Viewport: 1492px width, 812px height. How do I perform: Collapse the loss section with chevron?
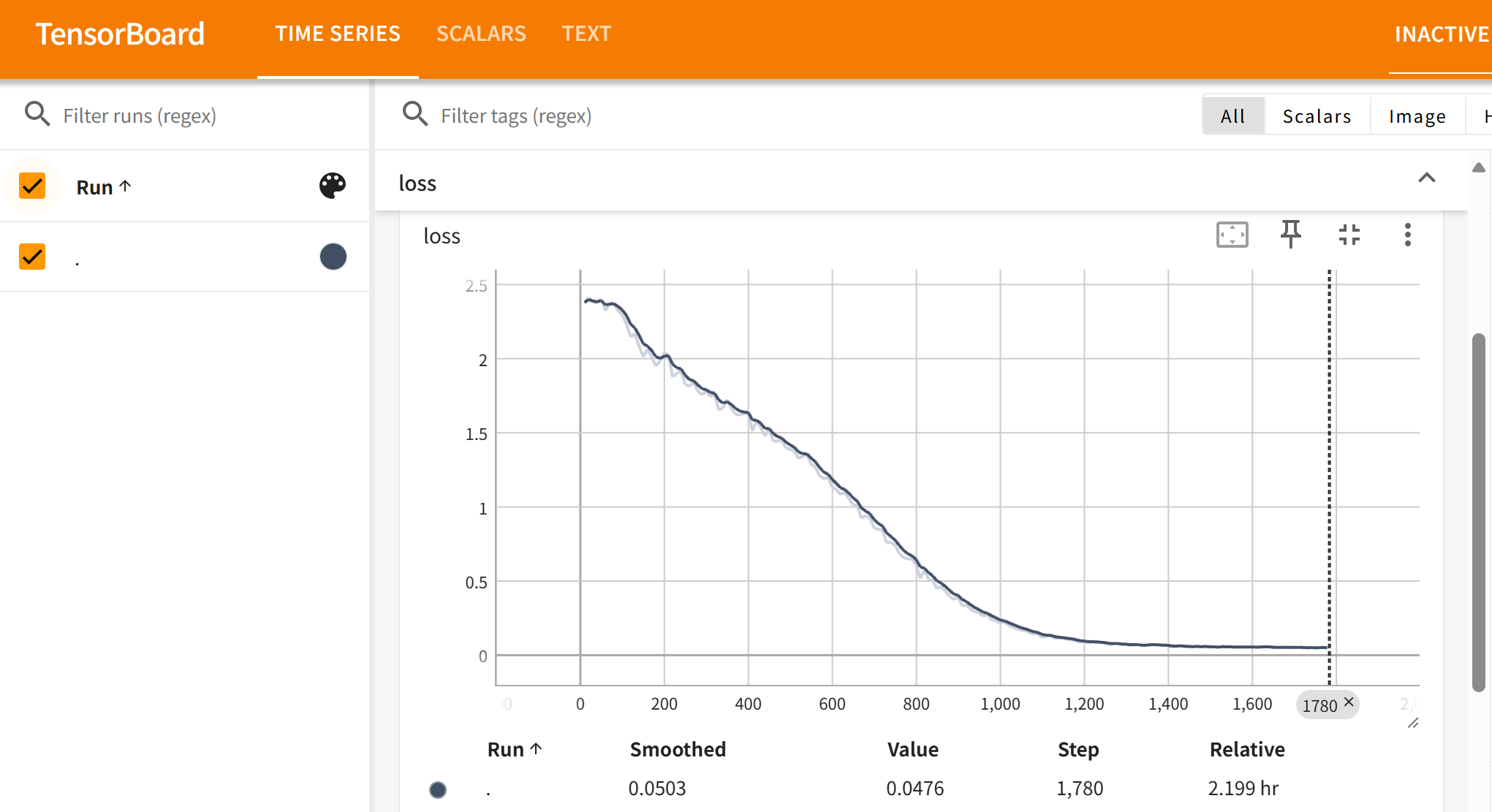(x=1426, y=178)
